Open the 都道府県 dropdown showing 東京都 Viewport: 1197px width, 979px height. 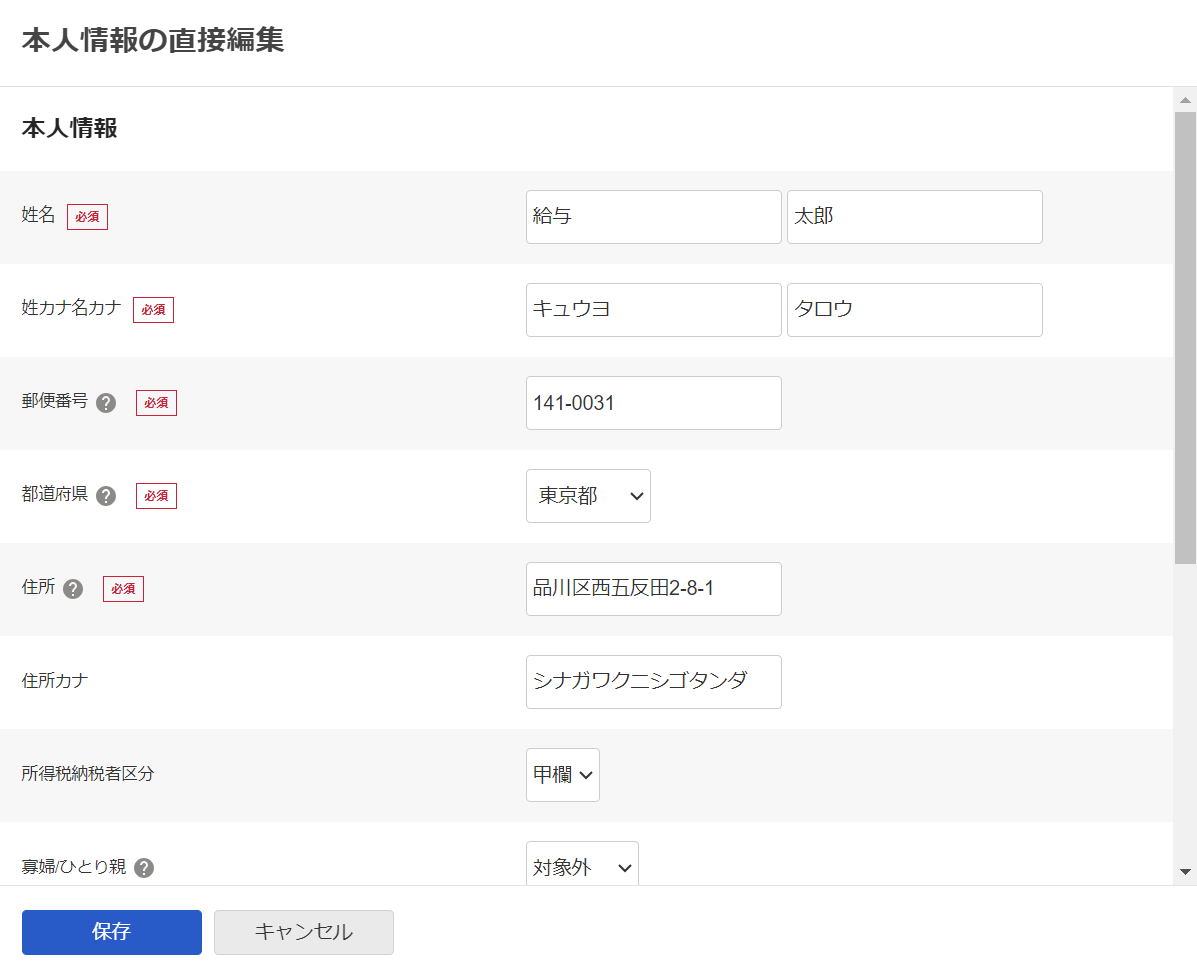(588, 496)
